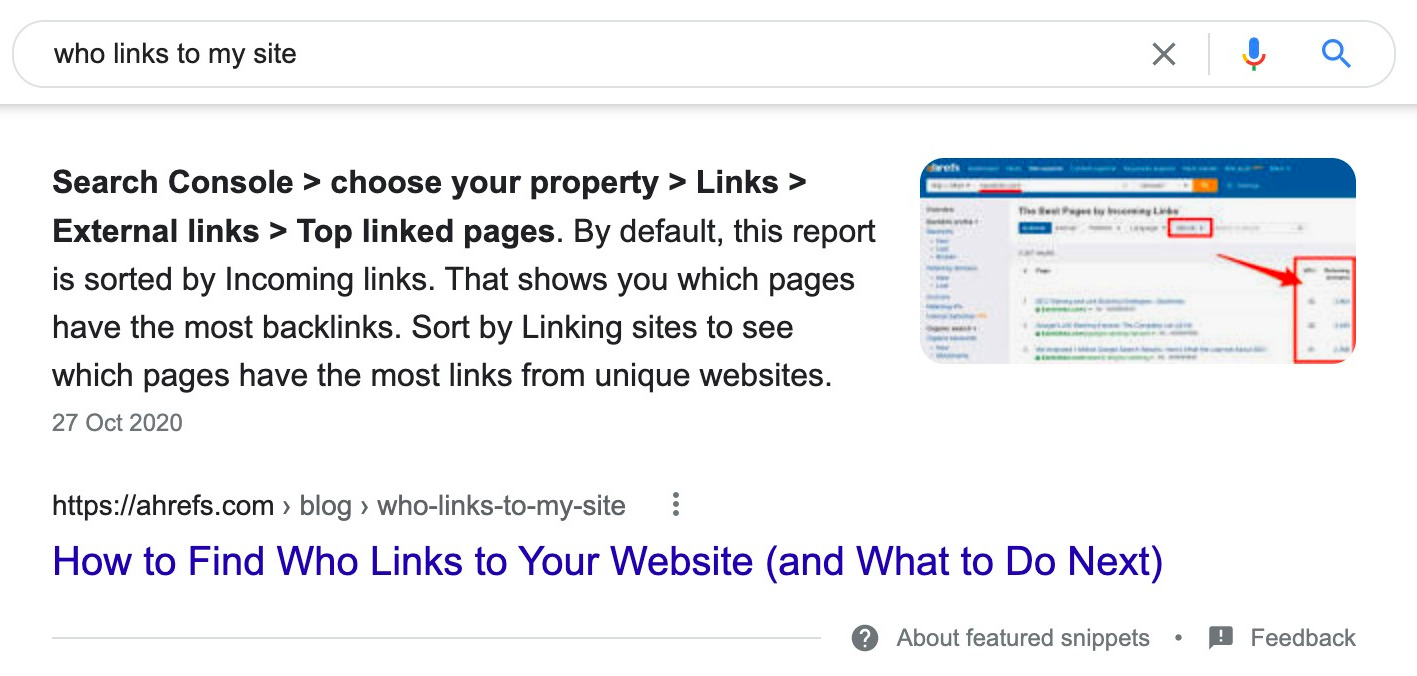1417x676 pixels.
Task: Follow the article title link about finding website links
Action: (x=607, y=561)
